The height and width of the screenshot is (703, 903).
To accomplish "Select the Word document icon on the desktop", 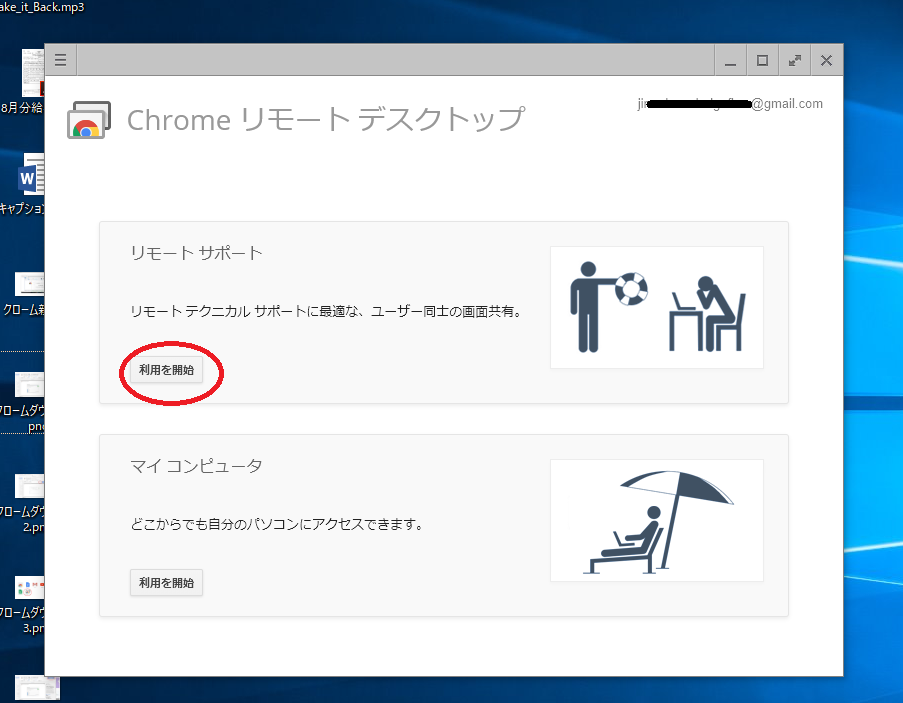I will coord(30,174).
